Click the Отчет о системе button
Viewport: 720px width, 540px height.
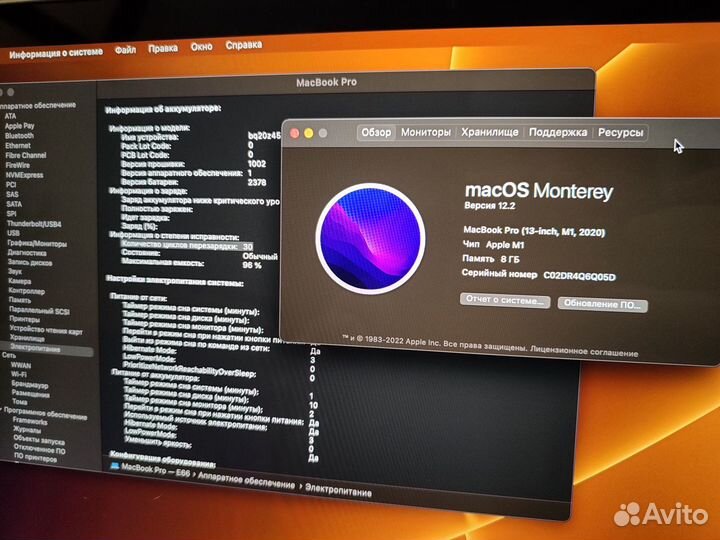(x=505, y=300)
